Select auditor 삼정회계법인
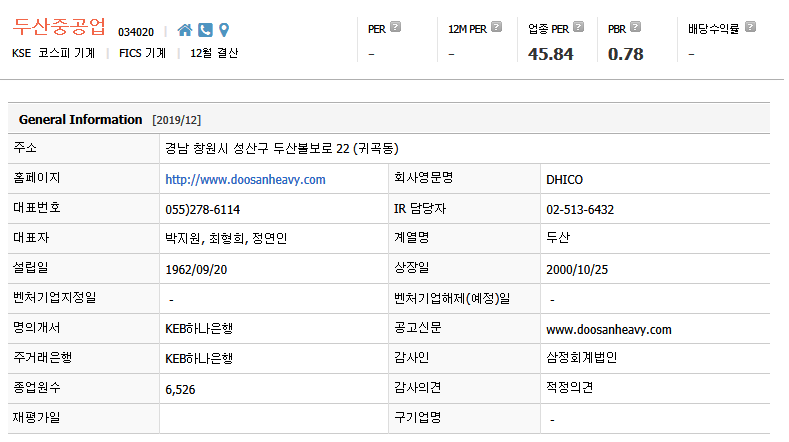Screen dimensions: 789x442 tap(582, 357)
